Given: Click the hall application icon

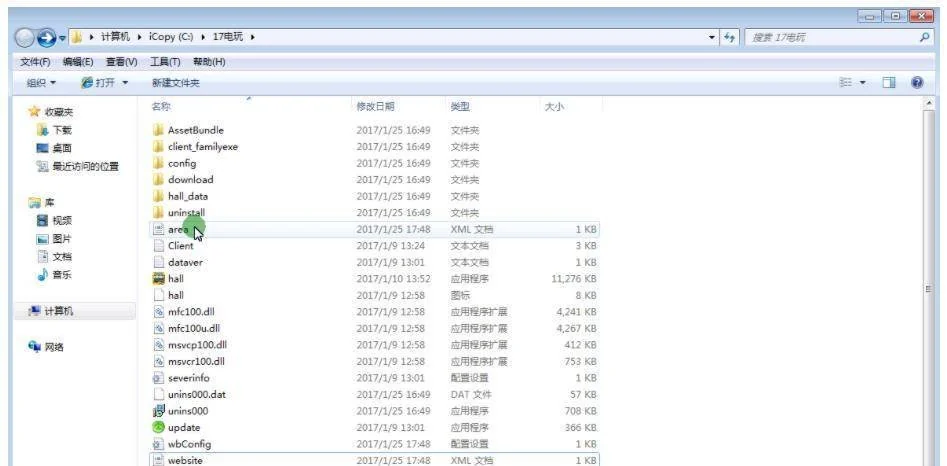Looking at the screenshot, I should point(158,279).
